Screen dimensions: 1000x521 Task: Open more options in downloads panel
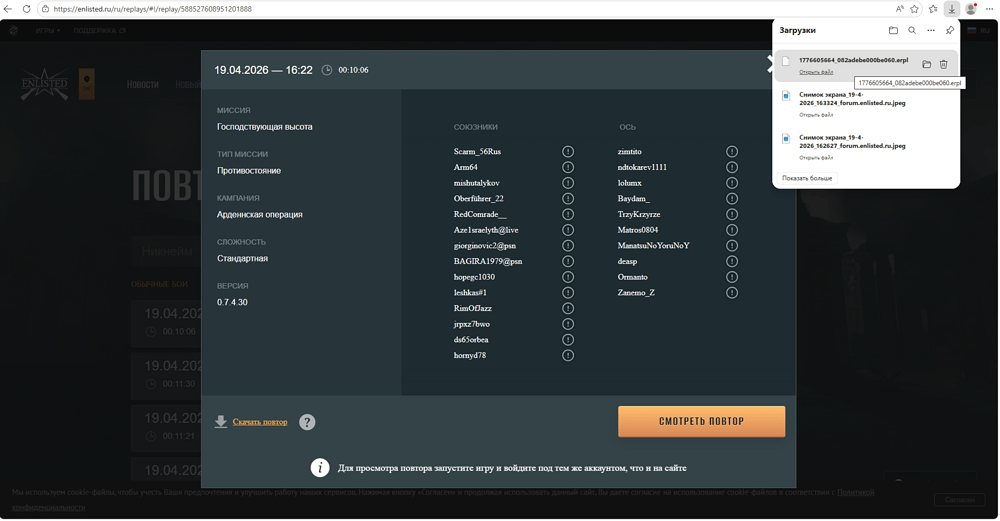(931, 31)
